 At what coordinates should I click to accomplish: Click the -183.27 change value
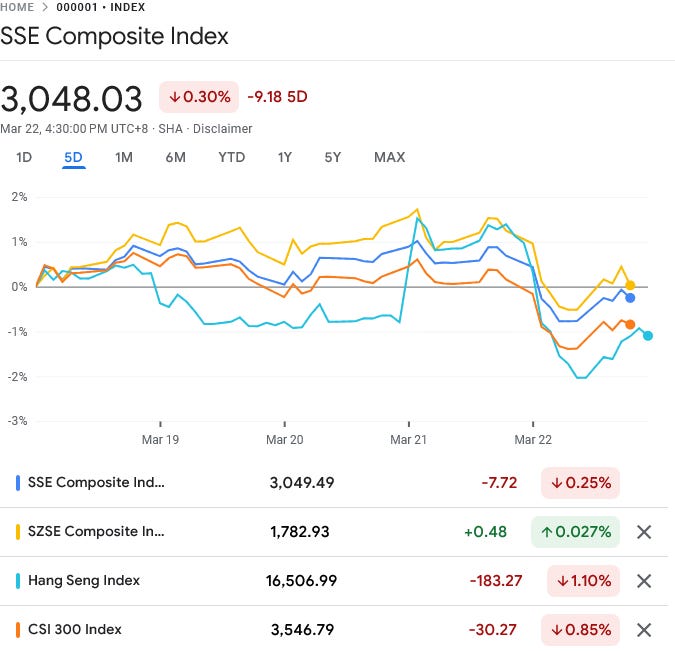[496, 581]
